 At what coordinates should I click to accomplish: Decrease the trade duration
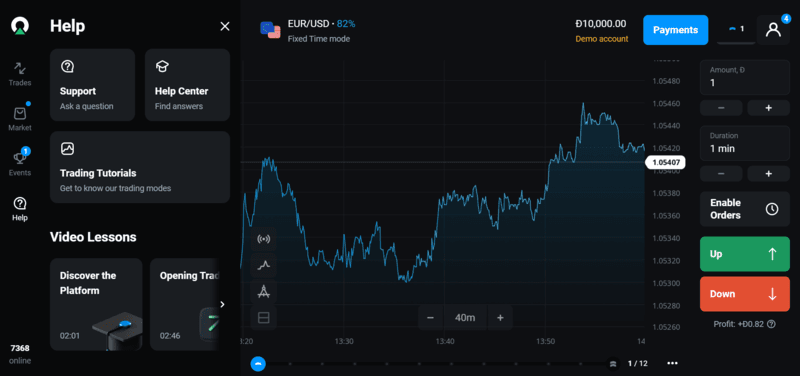click(721, 173)
